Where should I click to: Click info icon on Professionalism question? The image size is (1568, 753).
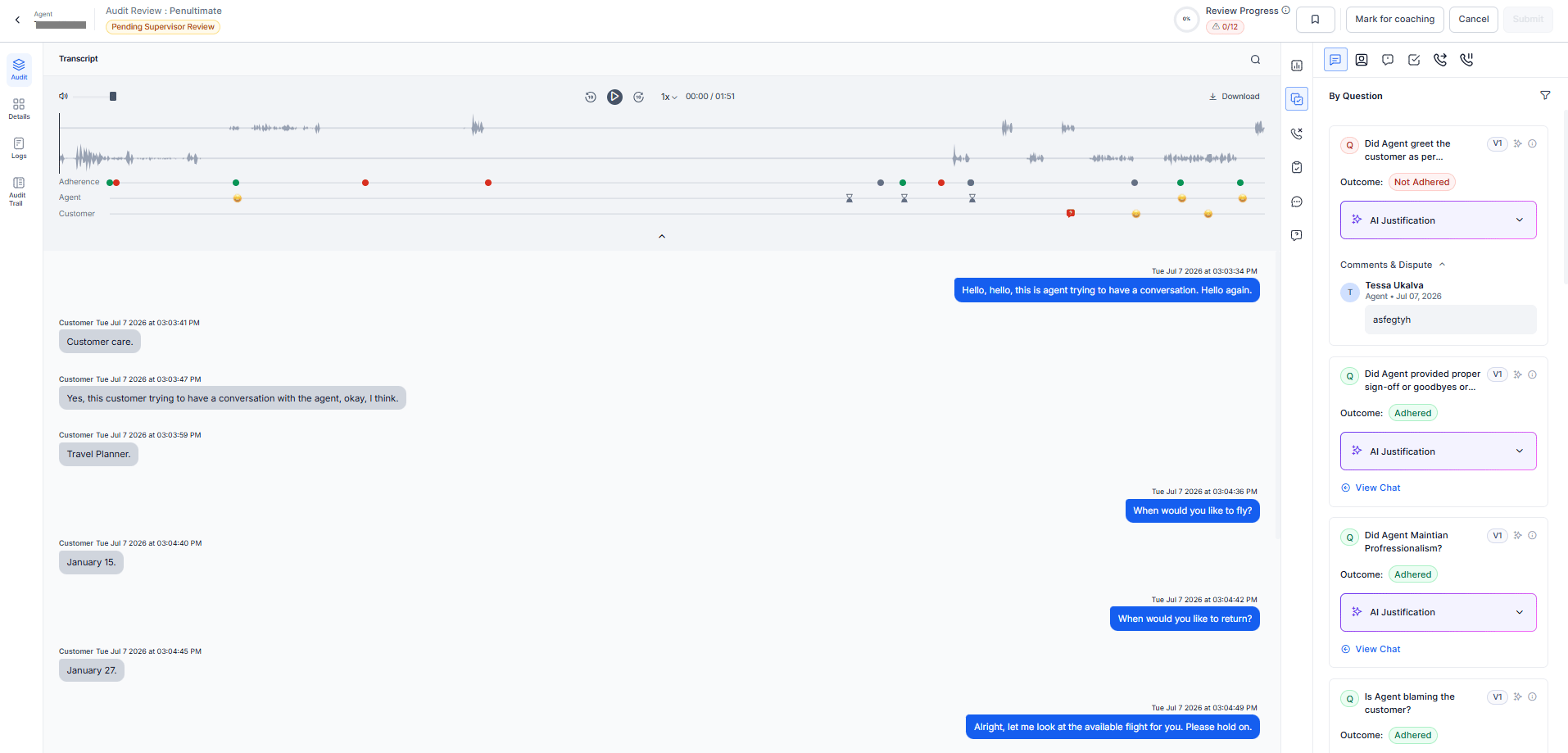pos(1532,535)
